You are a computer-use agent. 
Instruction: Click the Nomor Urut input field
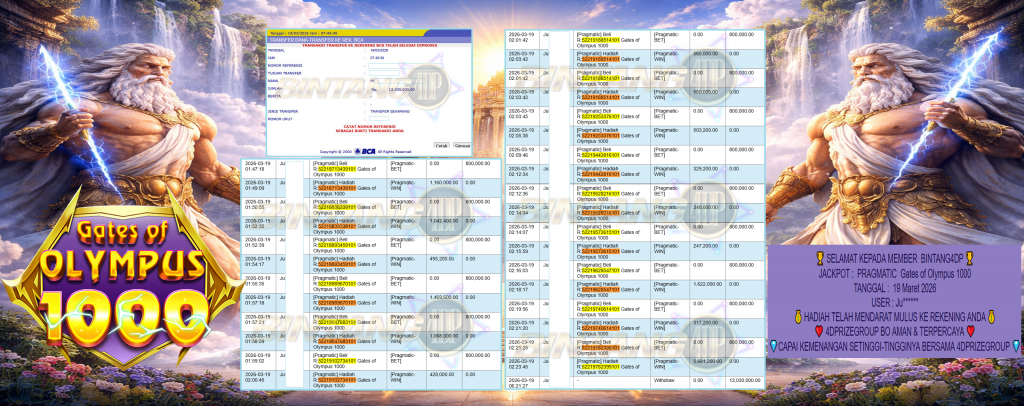point(379,119)
